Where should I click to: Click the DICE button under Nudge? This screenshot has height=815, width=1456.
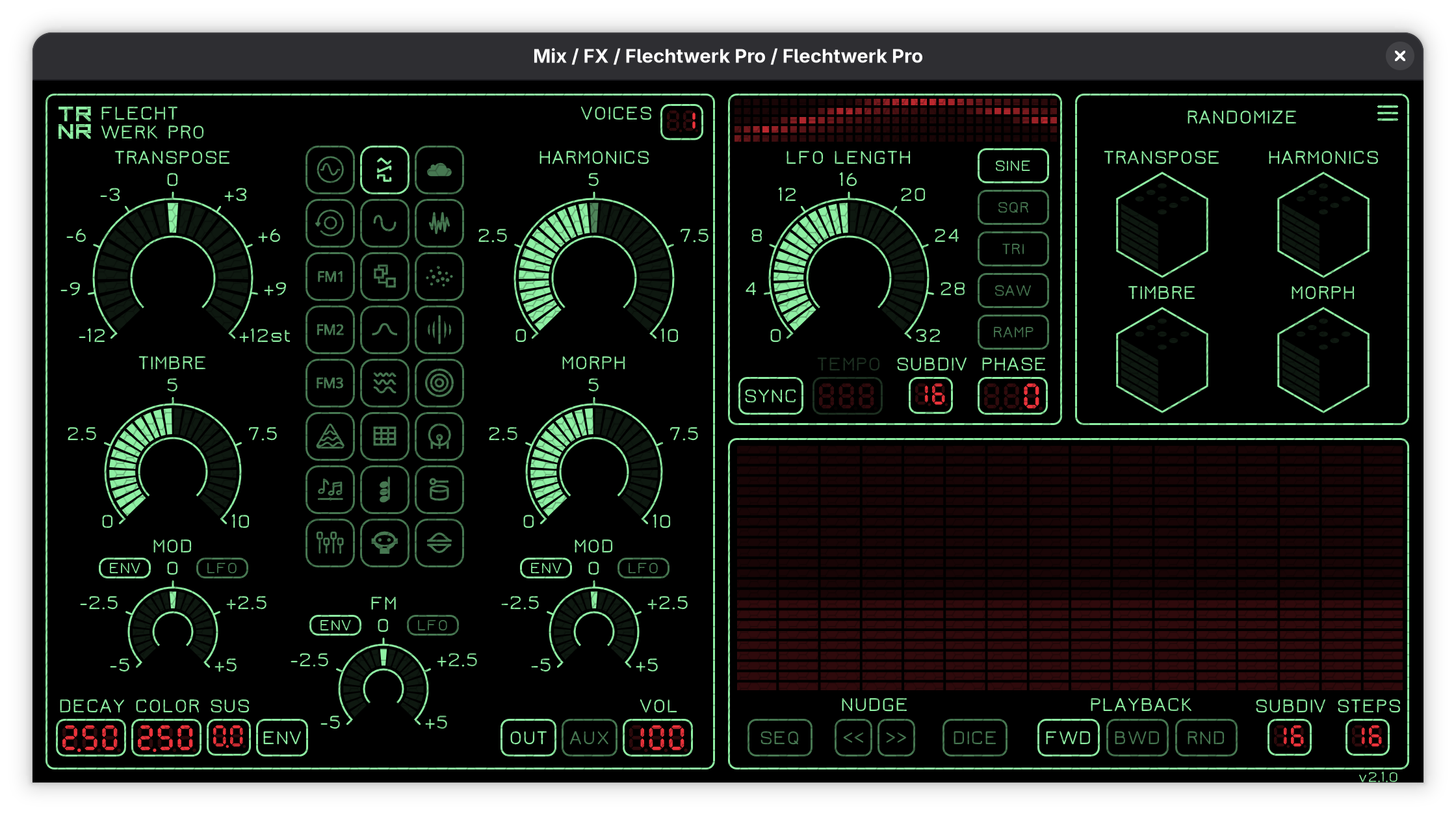pyautogui.click(x=974, y=738)
